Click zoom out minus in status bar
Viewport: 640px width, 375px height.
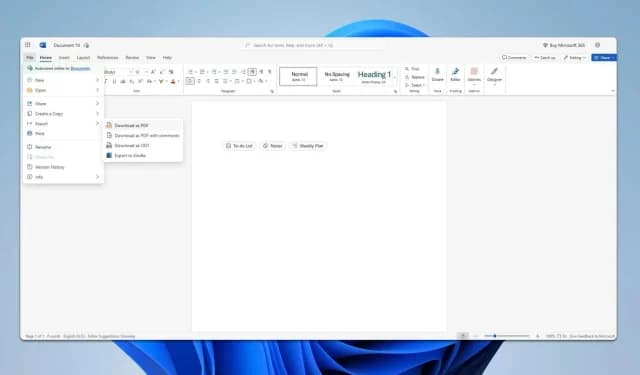tap(475, 336)
